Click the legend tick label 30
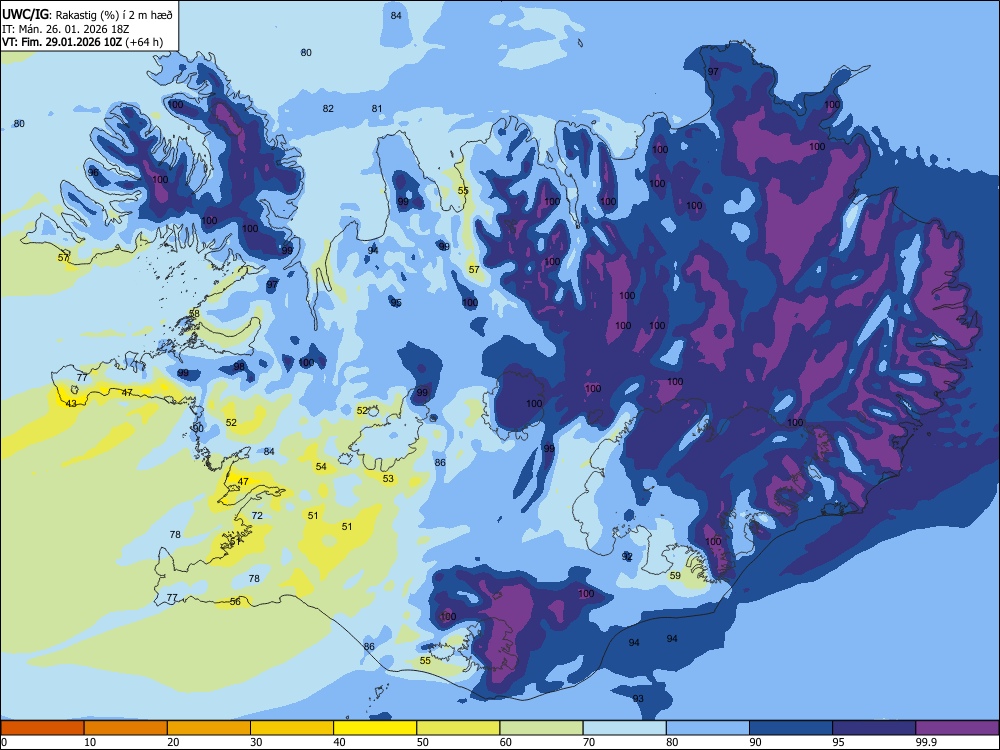Screen dimensions: 1000x750 point(256,742)
